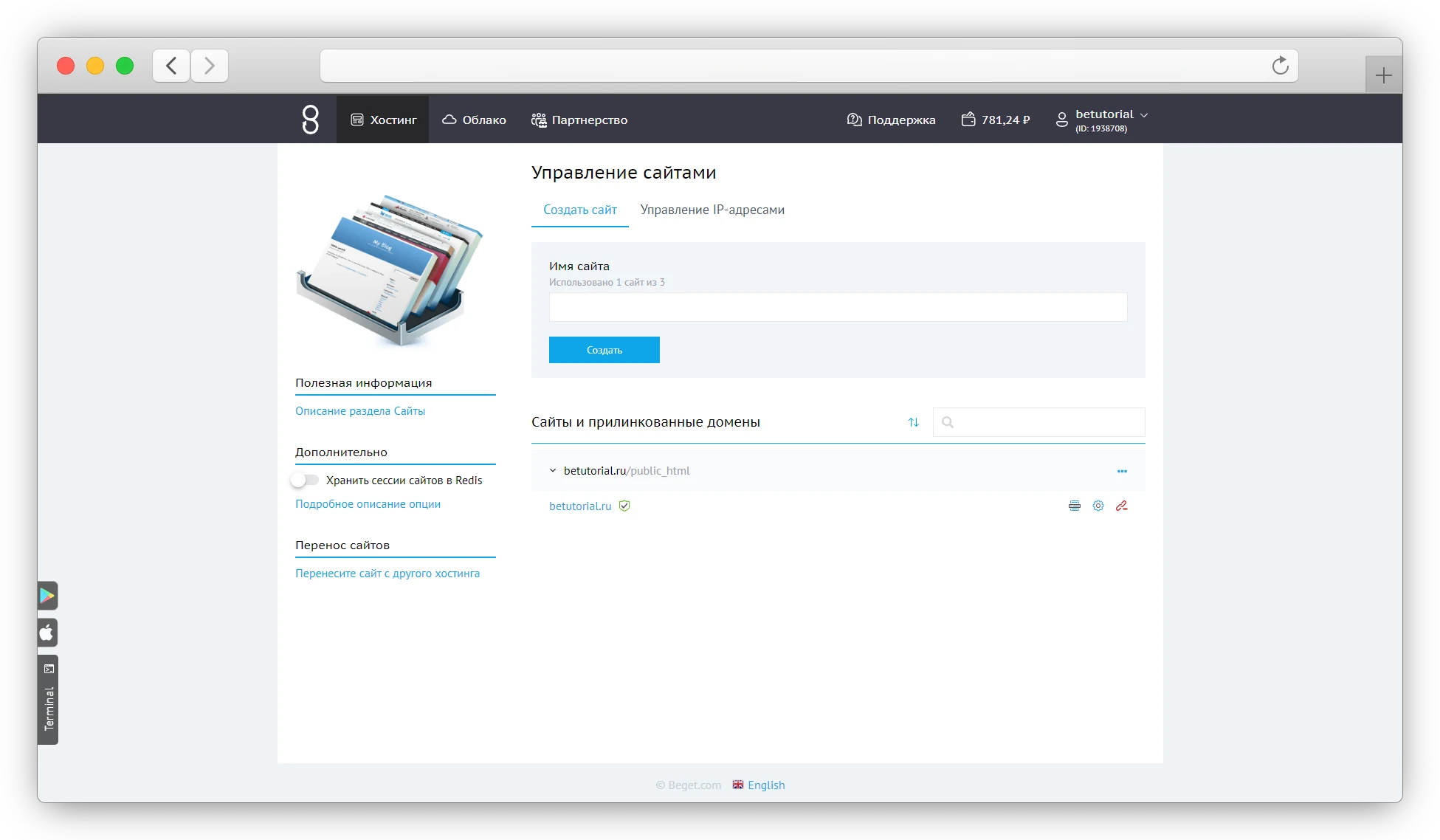Switch to Управление IP-адресами tab
The width and height of the screenshot is (1440, 840).
click(x=712, y=210)
